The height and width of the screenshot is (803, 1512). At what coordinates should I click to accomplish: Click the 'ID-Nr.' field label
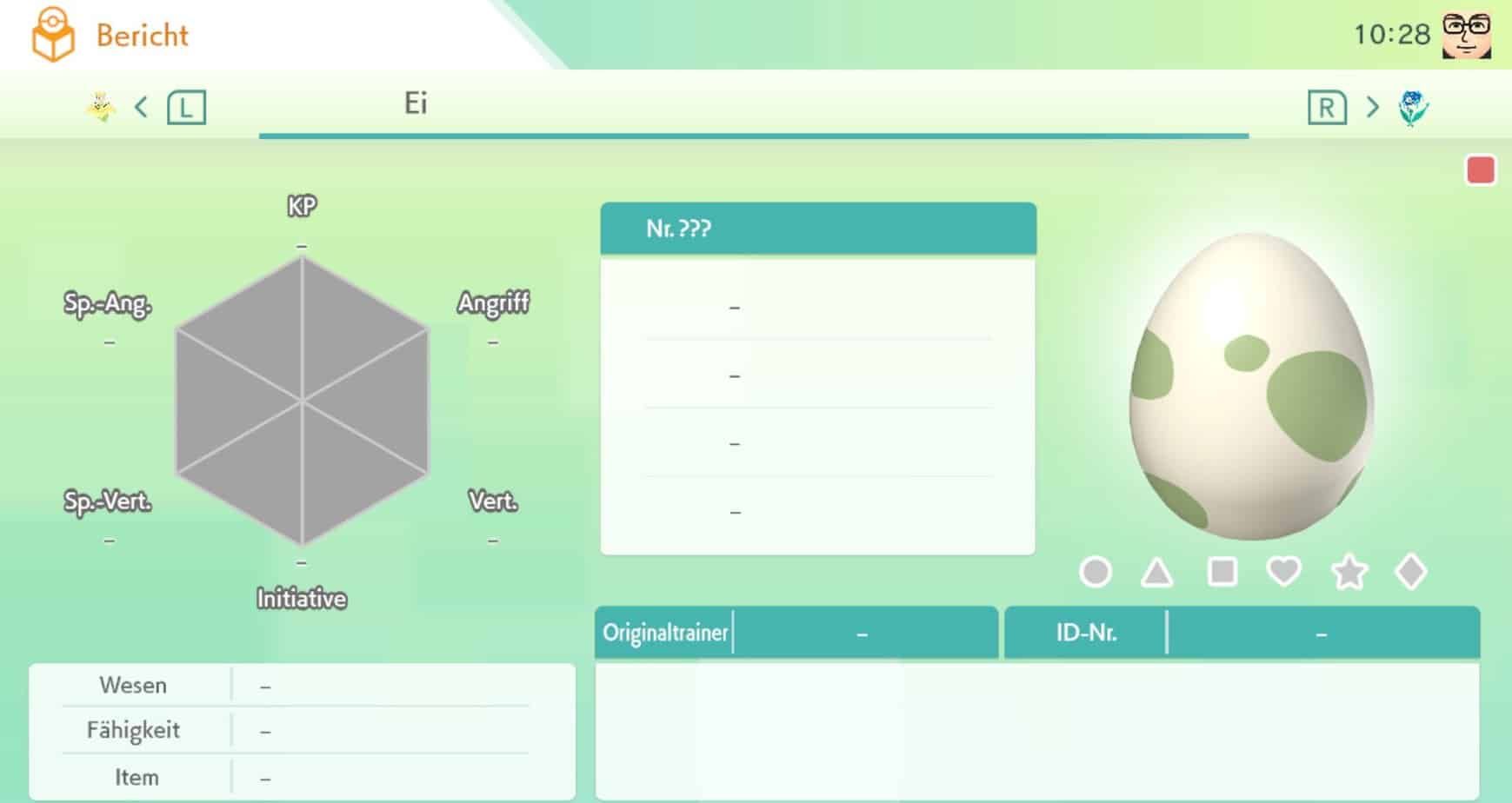coord(1086,632)
